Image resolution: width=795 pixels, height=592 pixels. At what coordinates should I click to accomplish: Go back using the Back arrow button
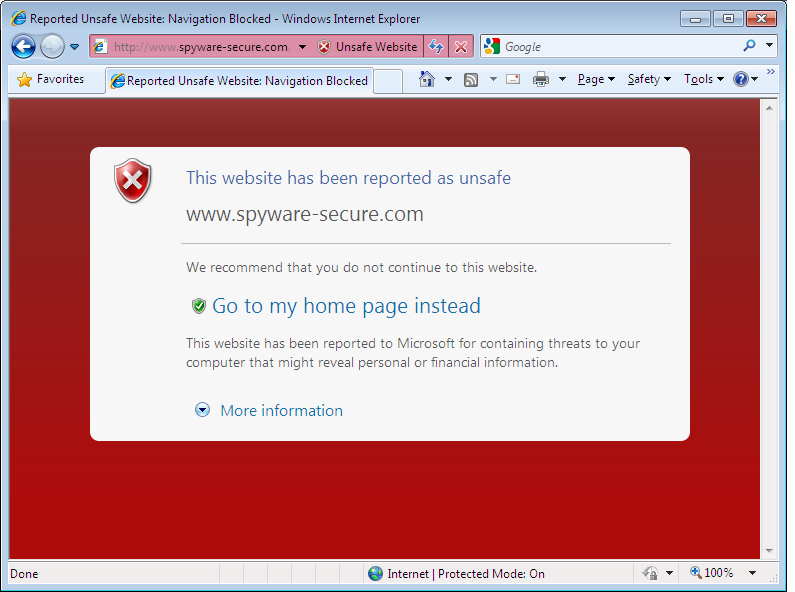[x=23, y=47]
